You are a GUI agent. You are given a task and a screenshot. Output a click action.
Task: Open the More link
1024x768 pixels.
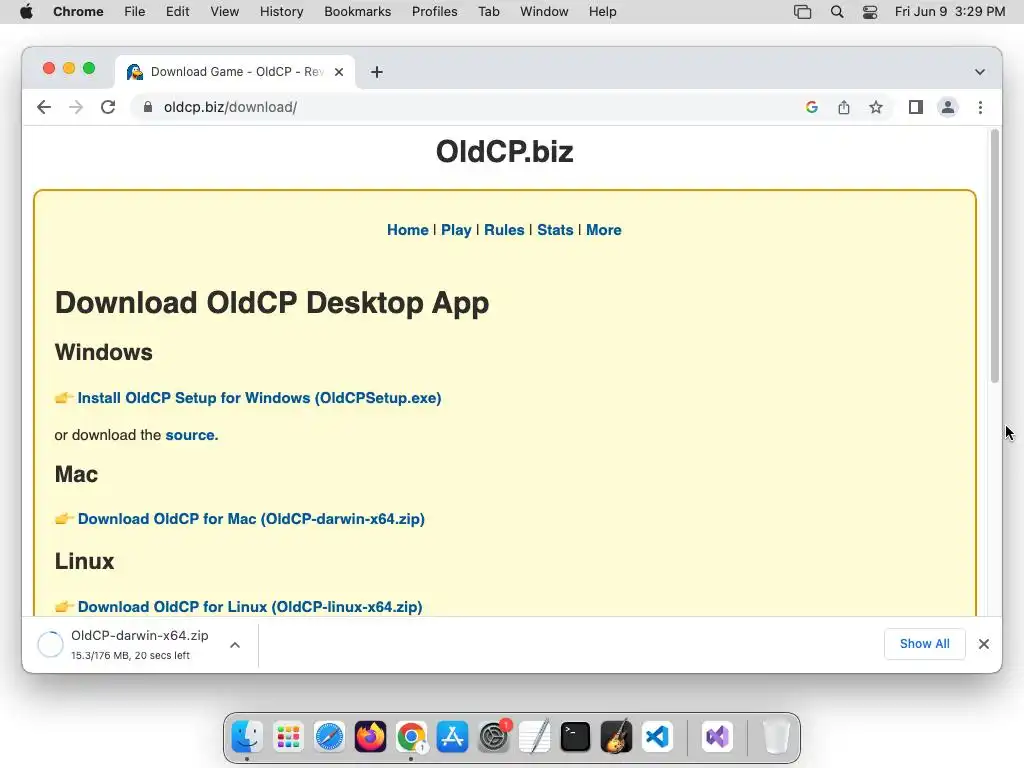click(603, 230)
